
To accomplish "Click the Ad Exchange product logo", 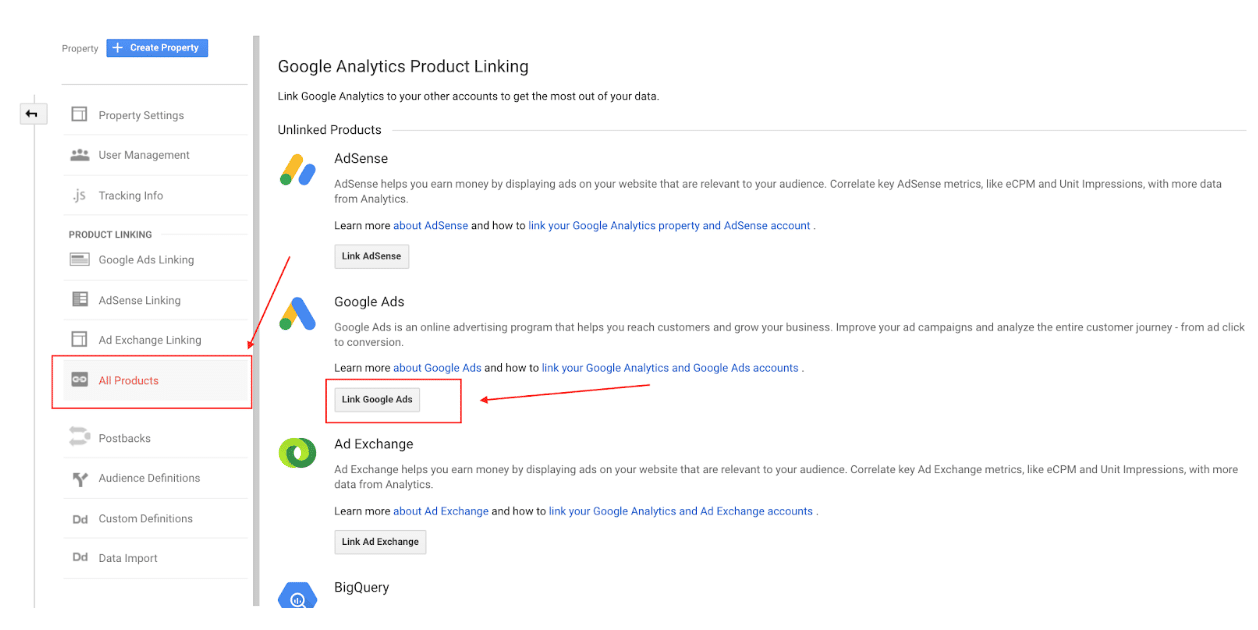I will click(298, 454).
